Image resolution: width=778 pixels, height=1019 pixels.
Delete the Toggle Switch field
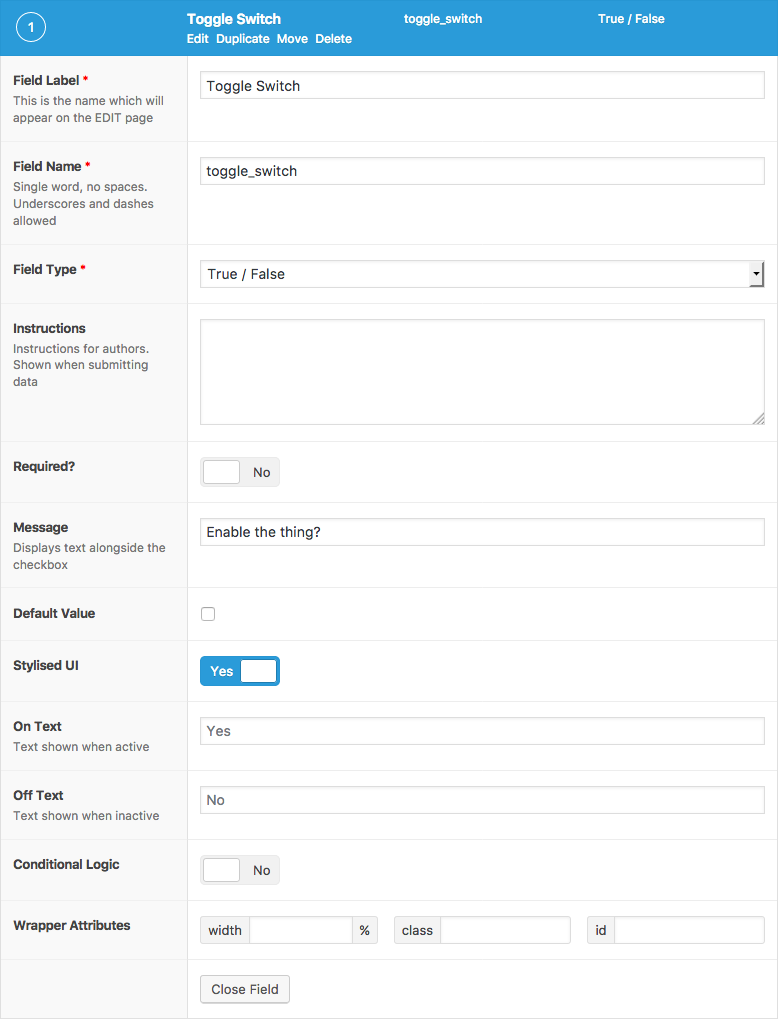click(333, 39)
